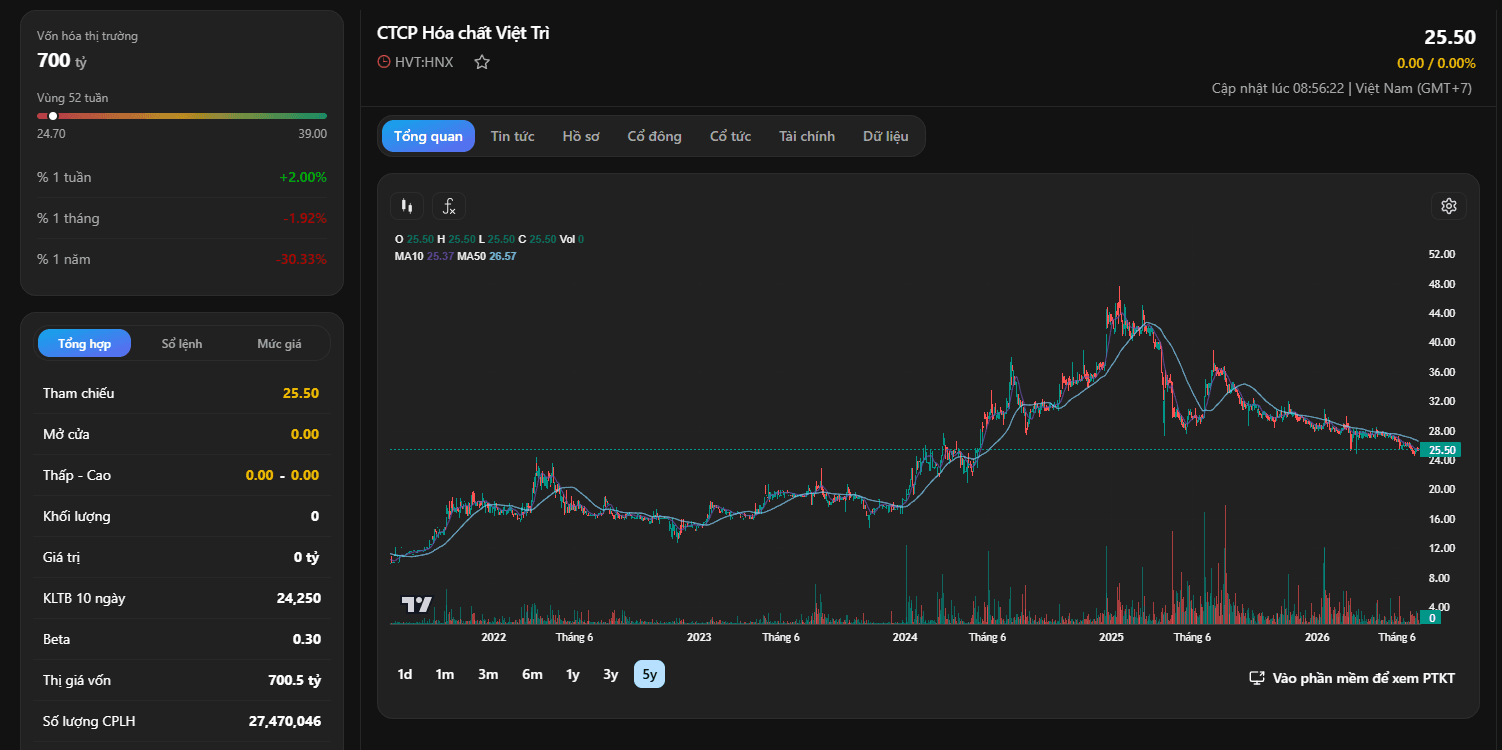Select the Tổng hợp tab
1502x750 pixels.
(x=84, y=343)
